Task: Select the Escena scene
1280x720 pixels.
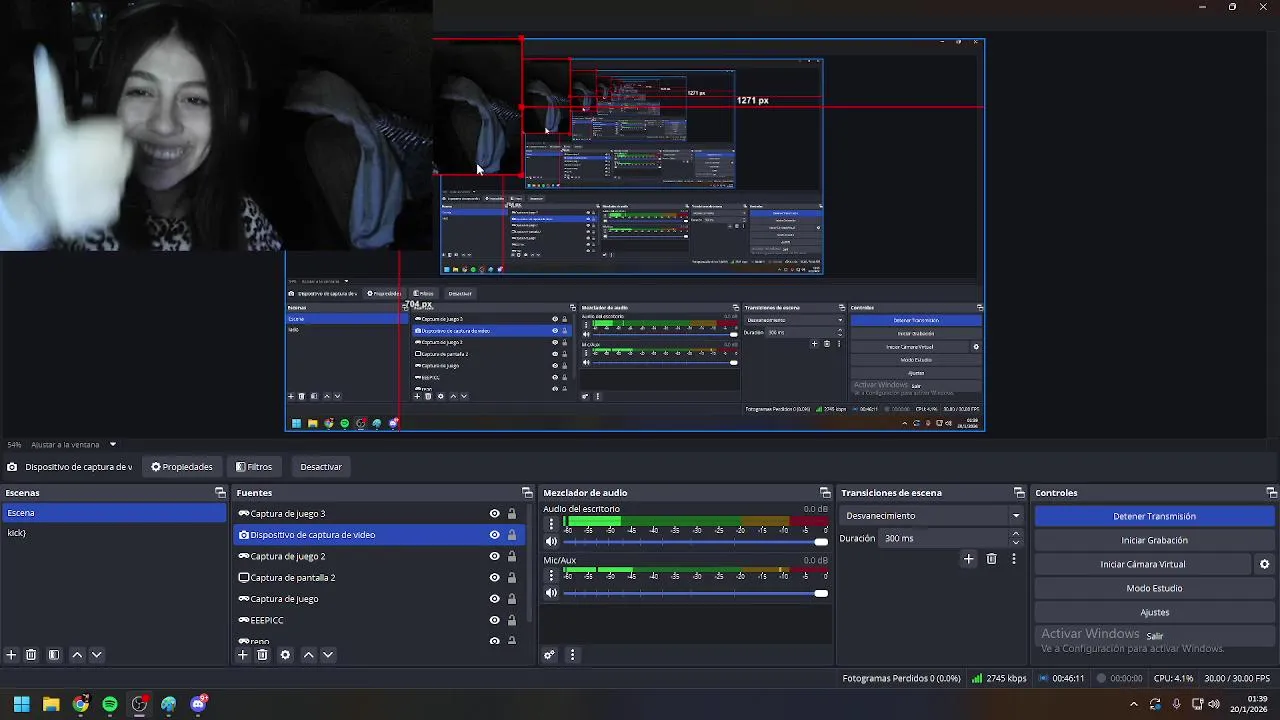Action: [x=114, y=513]
